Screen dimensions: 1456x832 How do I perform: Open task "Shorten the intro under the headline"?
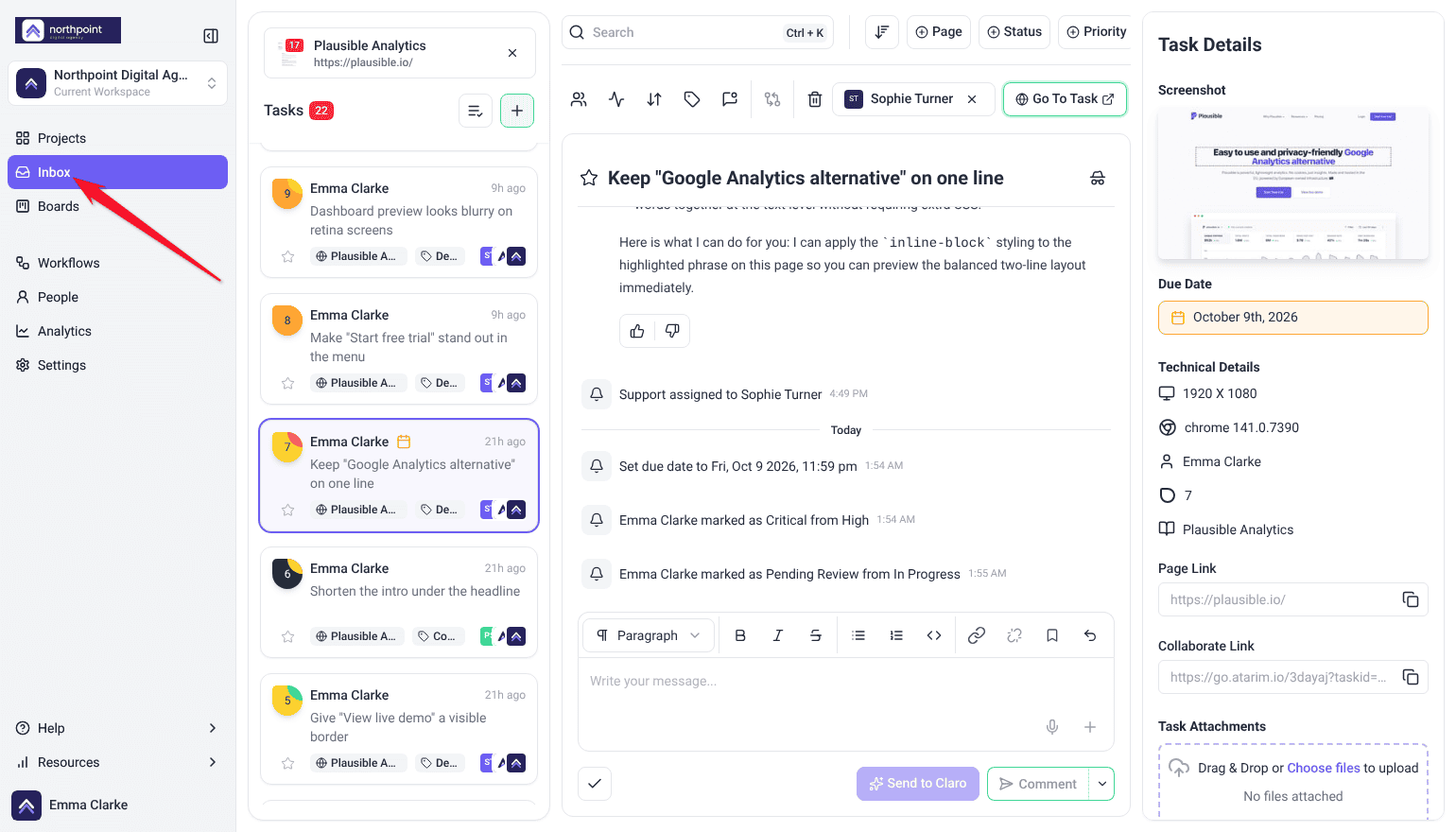pos(399,602)
